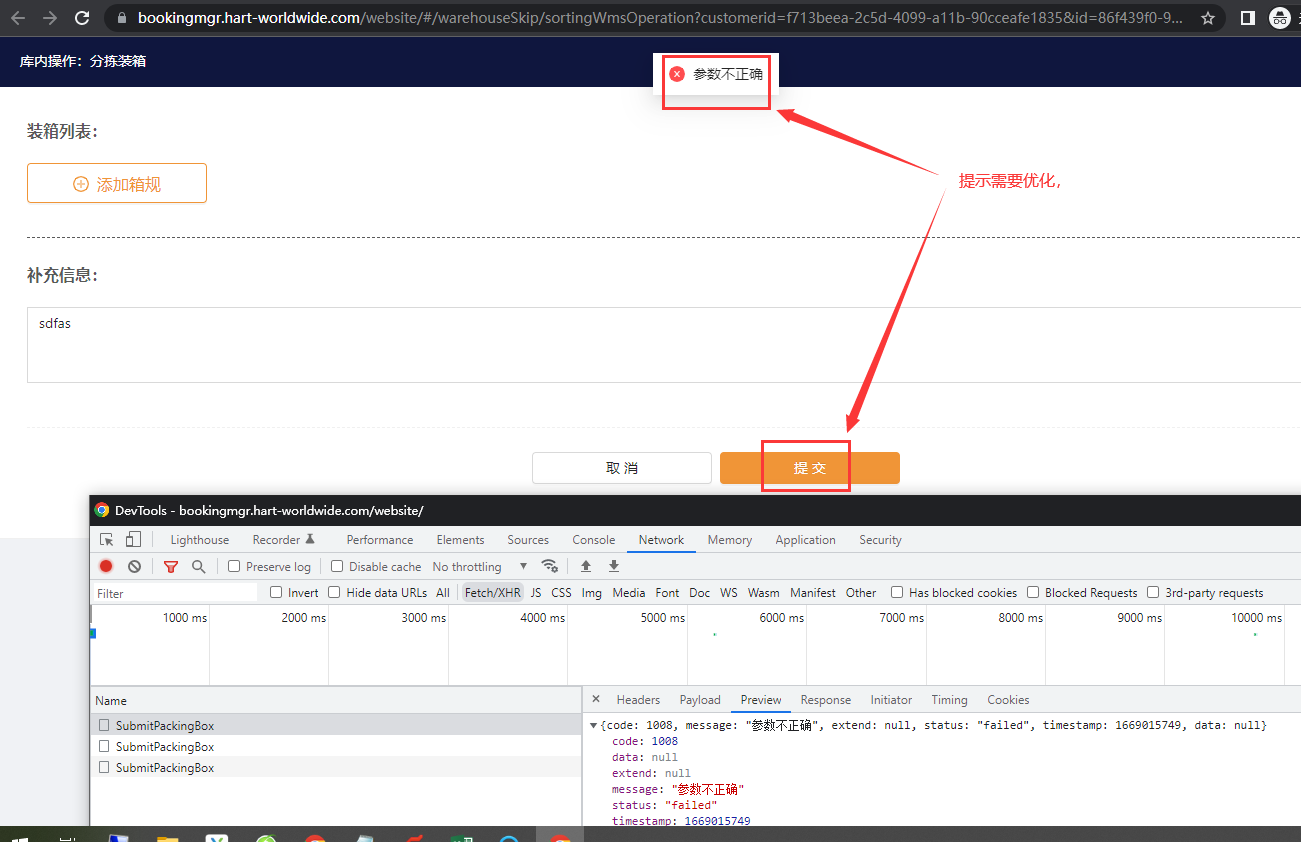Open network search with magnifier icon
This screenshot has height=842, width=1301.
pos(199,566)
